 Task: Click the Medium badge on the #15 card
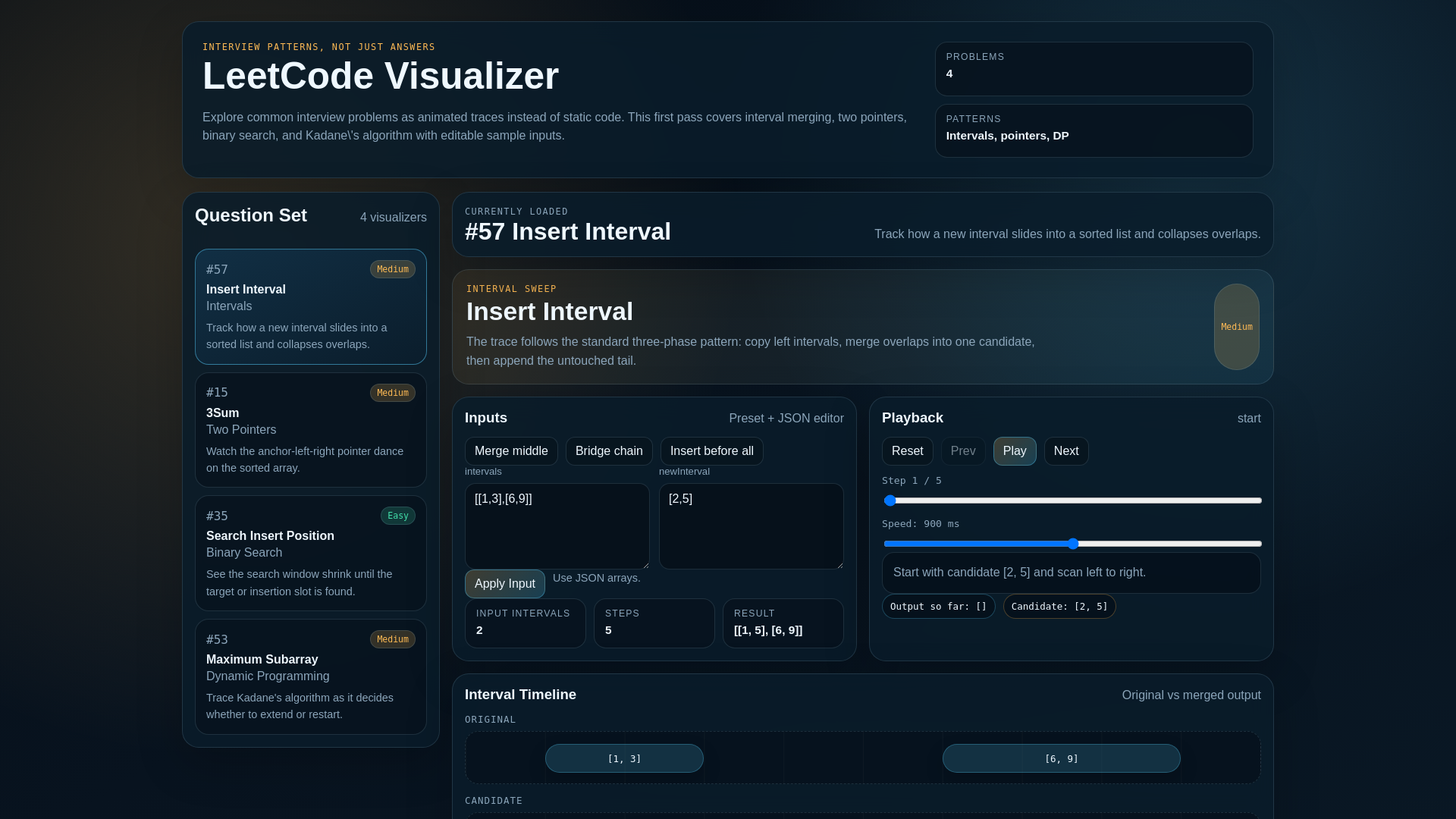pos(393,393)
